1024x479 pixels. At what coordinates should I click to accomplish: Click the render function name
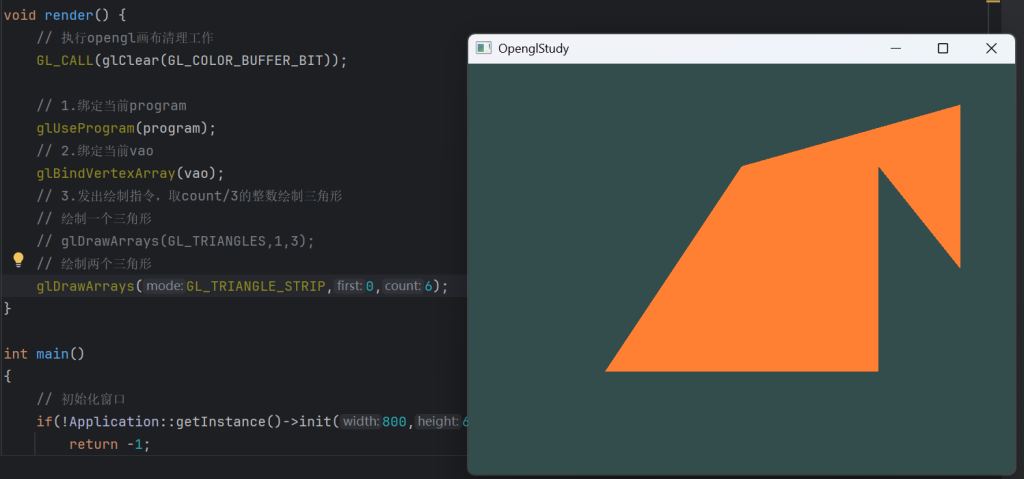[x=69, y=15]
